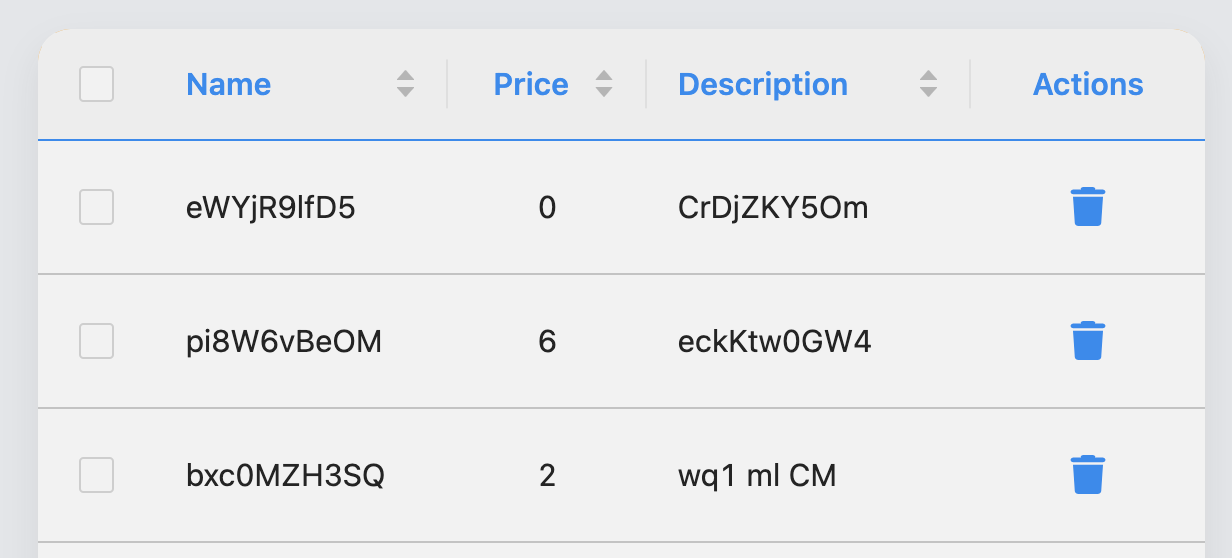
Task: Sort table by Price header
Action: pyautogui.click(x=531, y=85)
